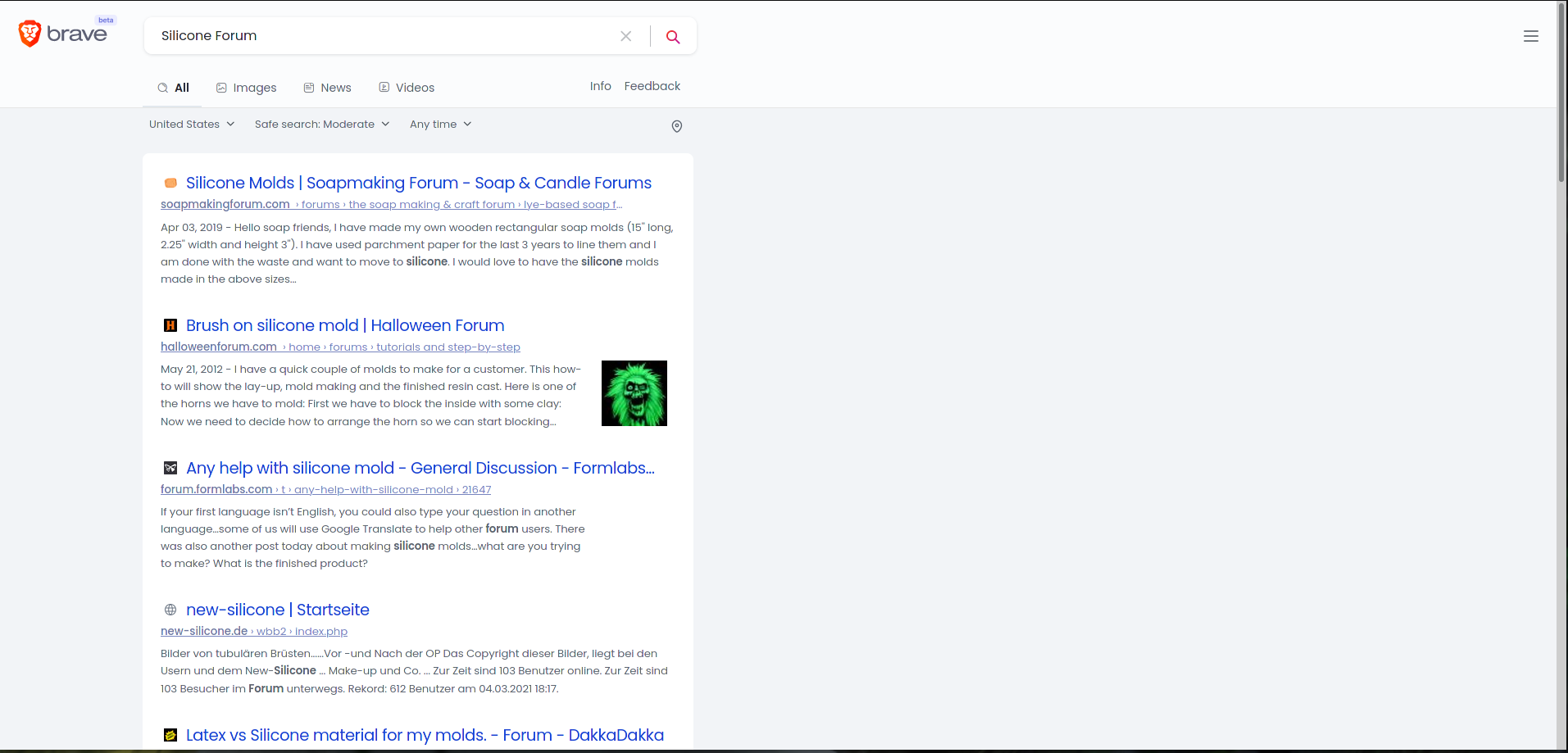
Task: Click the Brave lion logo
Action: (x=30, y=34)
